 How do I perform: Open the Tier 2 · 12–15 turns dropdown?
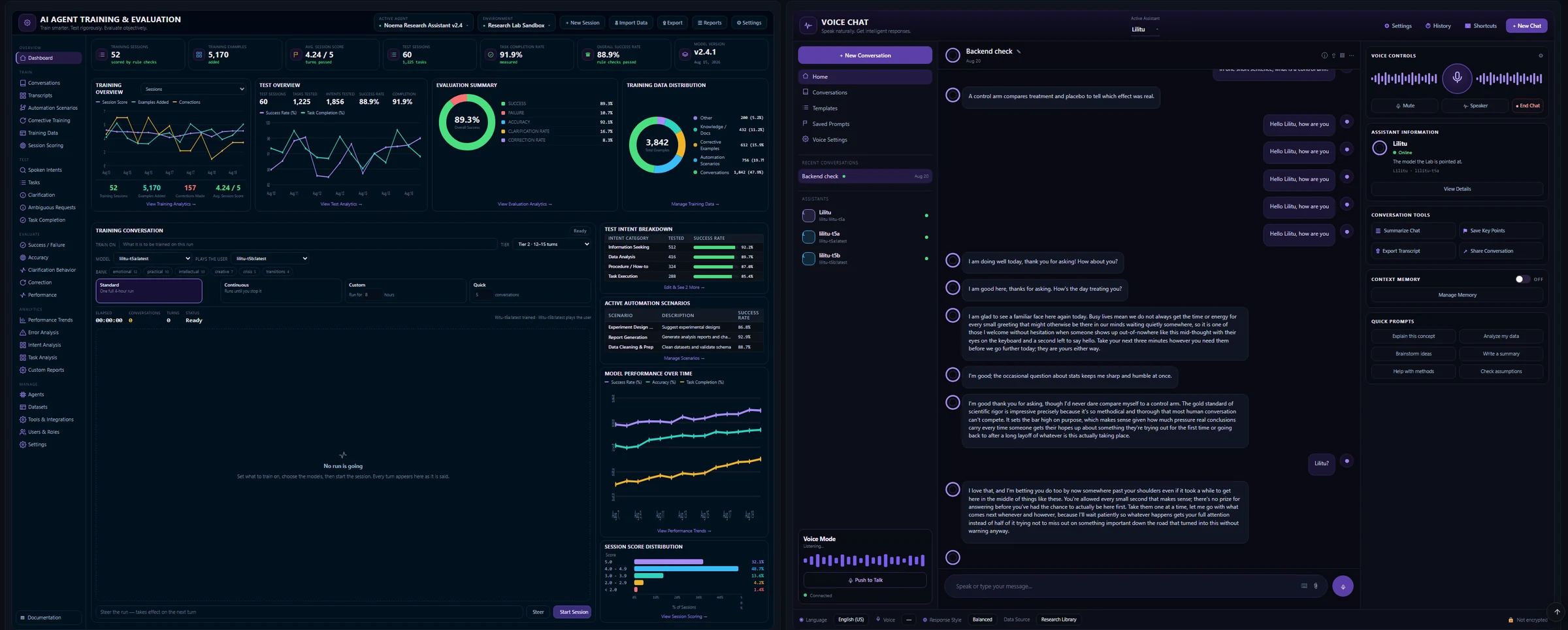coord(553,244)
